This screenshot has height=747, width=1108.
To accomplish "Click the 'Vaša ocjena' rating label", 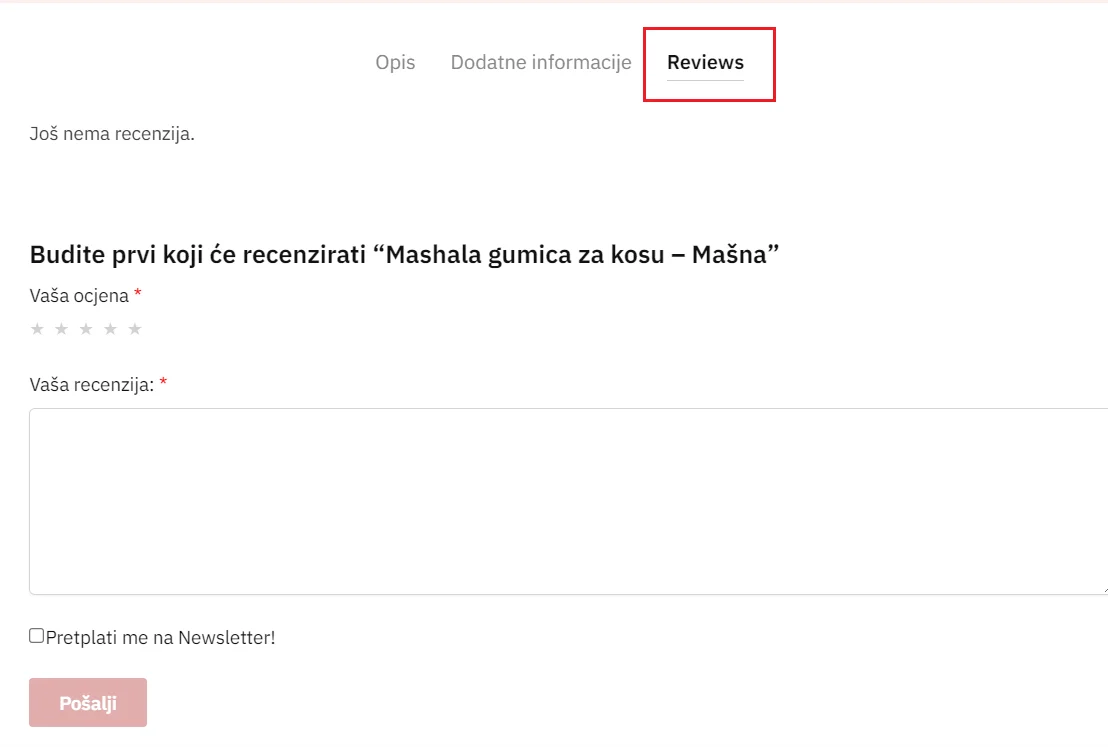I will click(79, 295).
